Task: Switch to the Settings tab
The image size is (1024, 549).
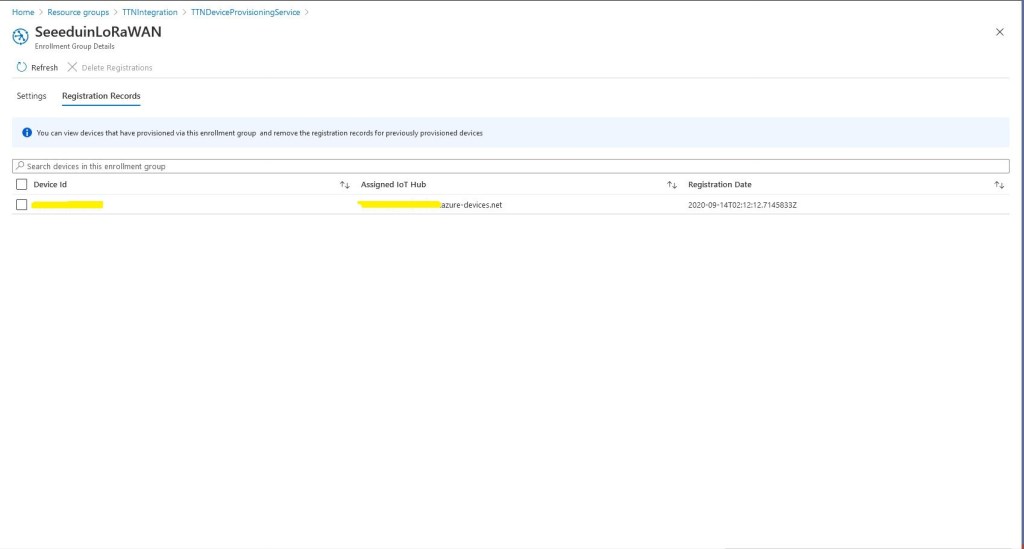Action: click(31, 96)
